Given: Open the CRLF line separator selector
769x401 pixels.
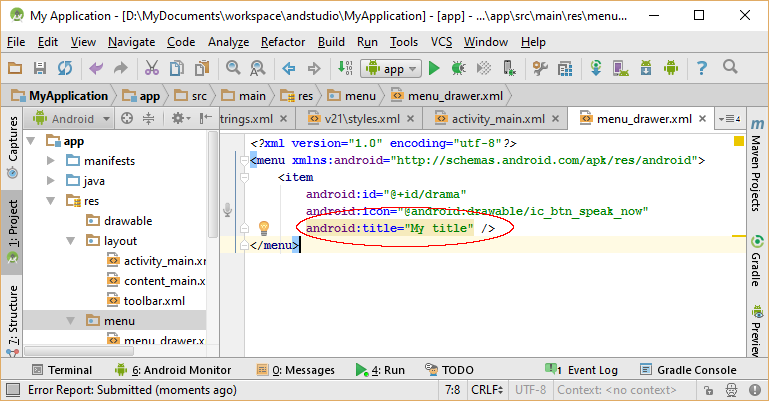Looking at the screenshot, I should pyautogui.click(x=487, y=390).
